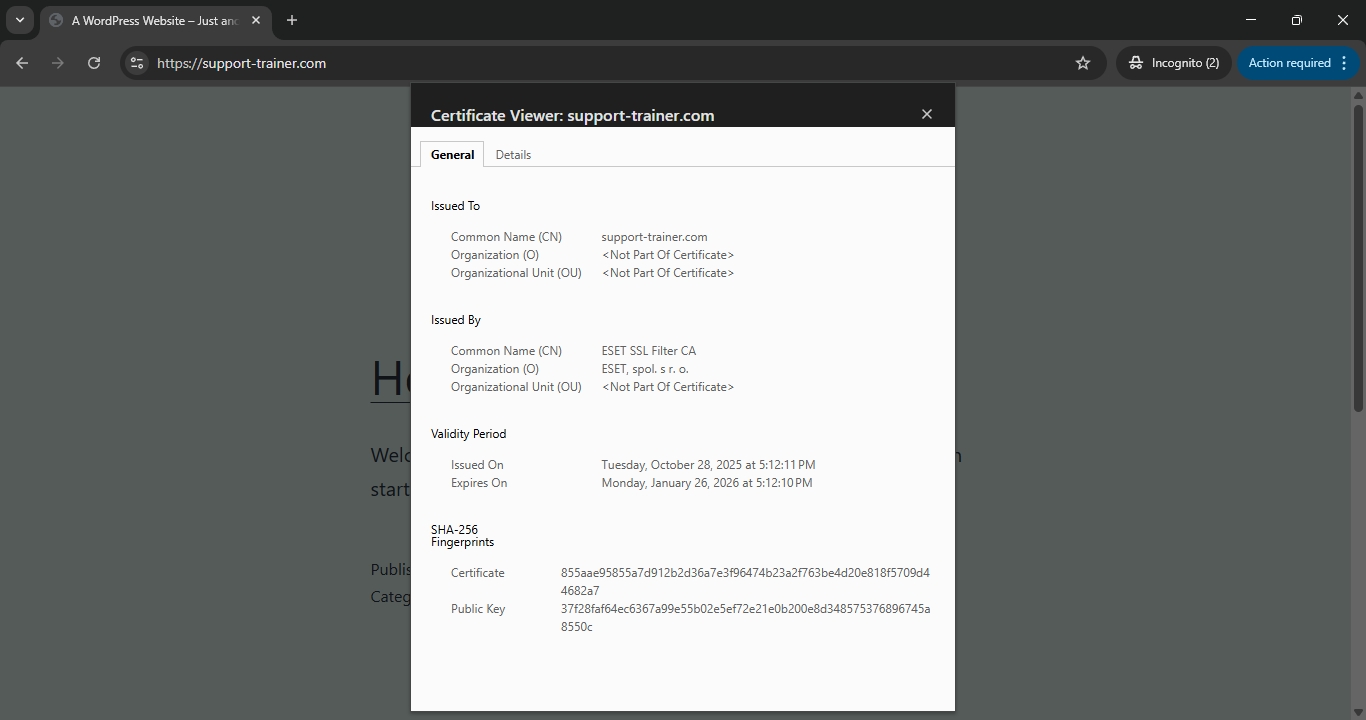The image size is (1366, 720).
Task: Go back using the back arrow
Action: click(x=22, y=63)
